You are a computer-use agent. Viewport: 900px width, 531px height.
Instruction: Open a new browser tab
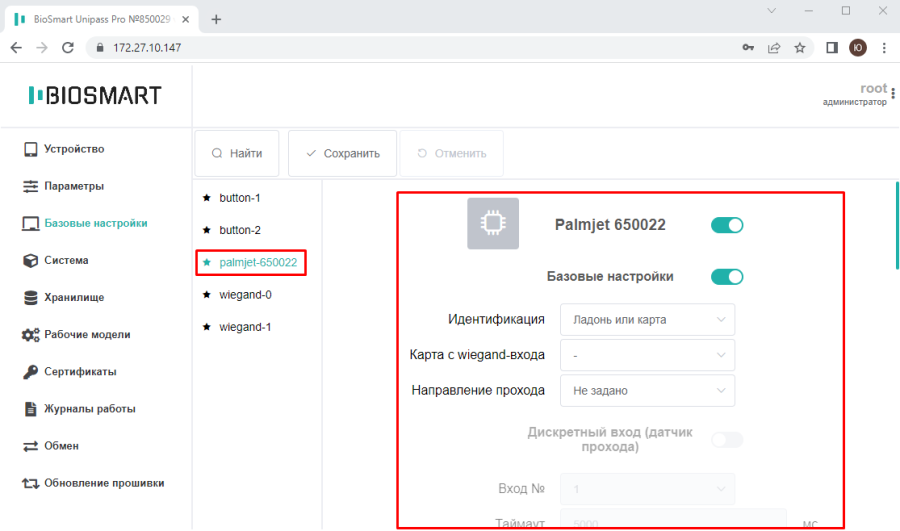click(x=216, y=20)
